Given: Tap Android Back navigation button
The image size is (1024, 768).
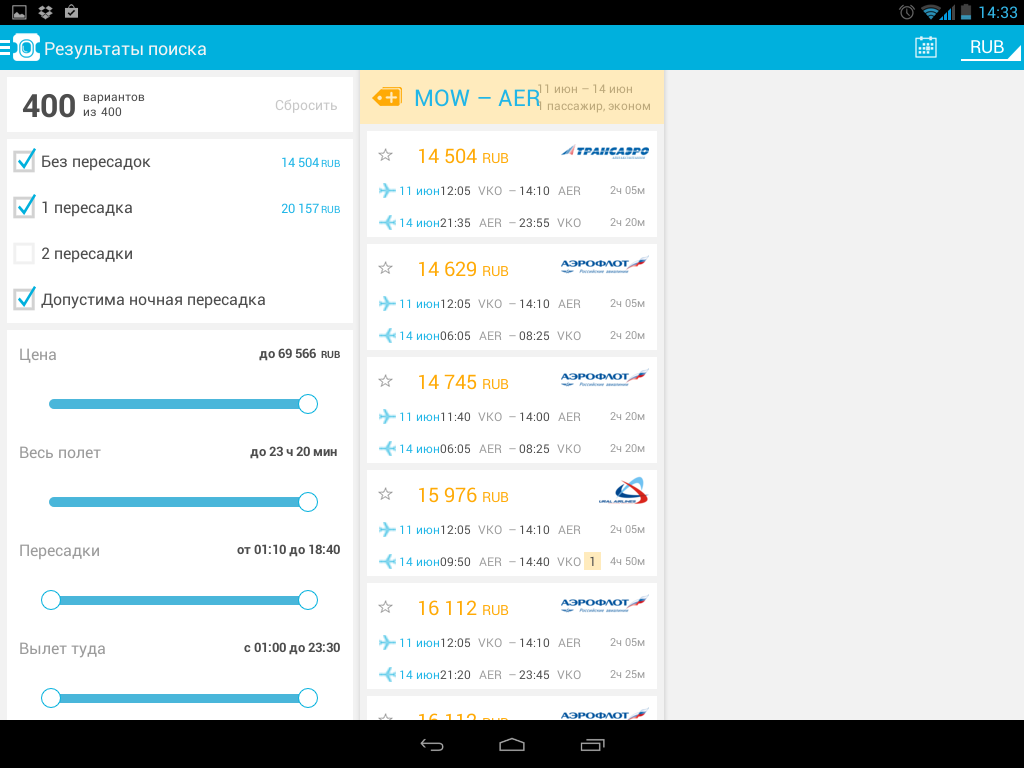Looking at the screenshot, I should (432, 744).
